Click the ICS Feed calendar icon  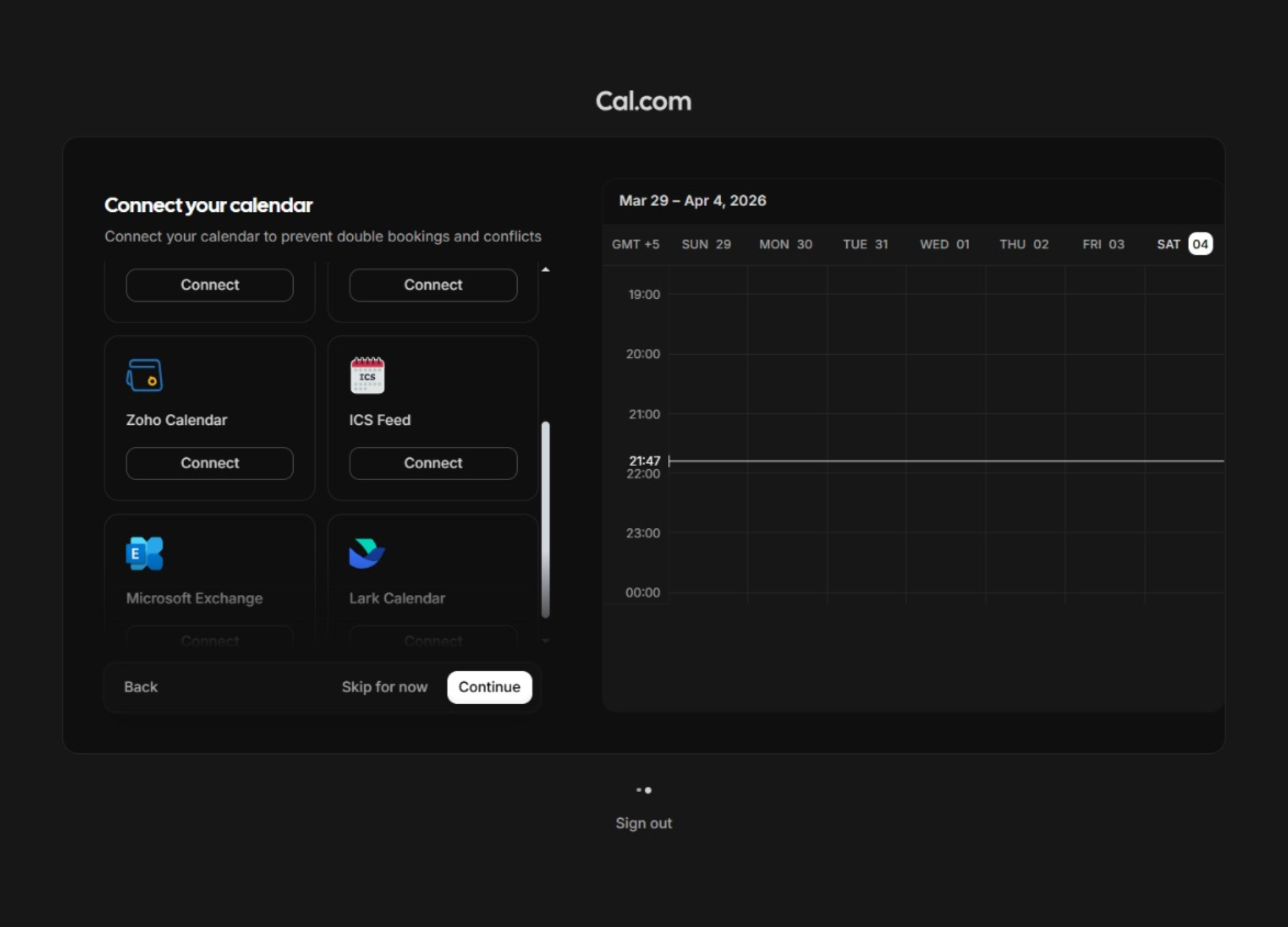tap(367, 375)
